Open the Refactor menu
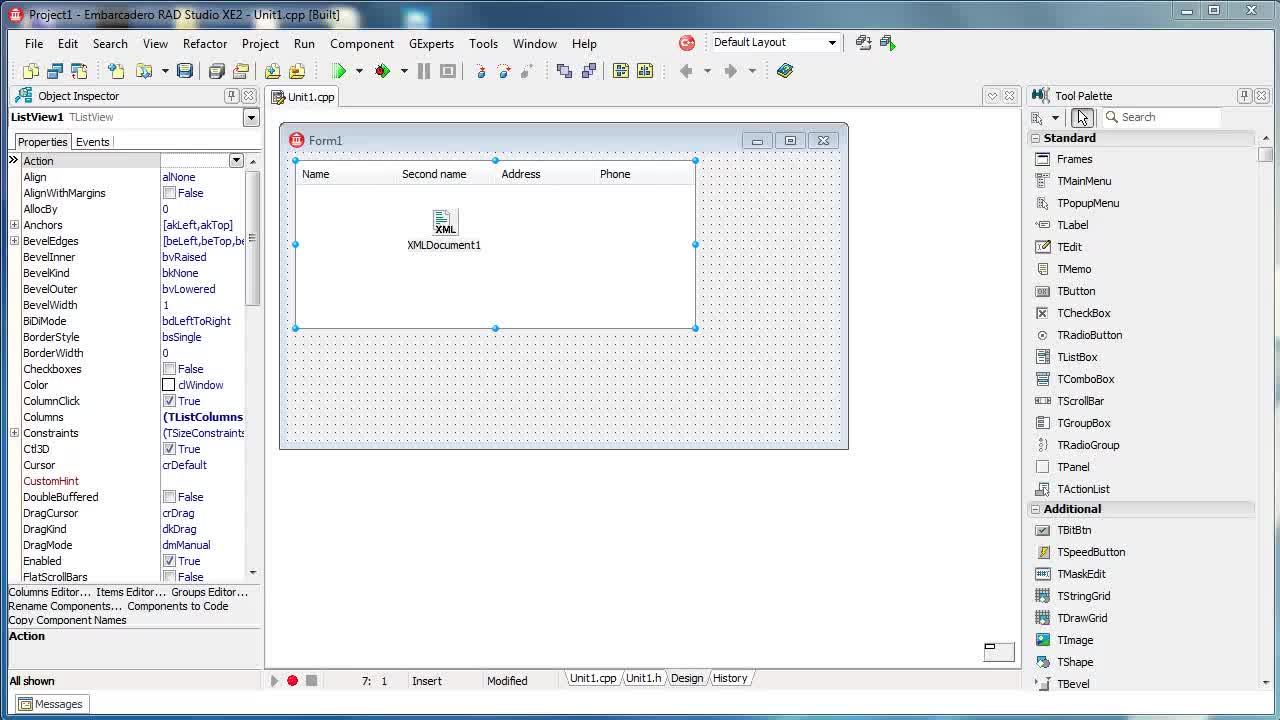This screenshot has width=1280, height=720. click(x=205, y=44)
